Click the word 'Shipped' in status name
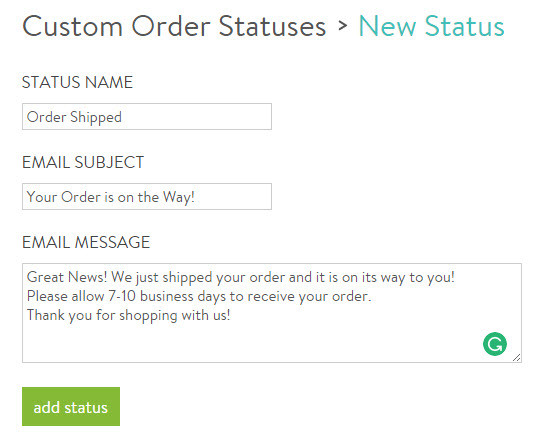Screen dimensions: 553x439 tap(96, 117)
